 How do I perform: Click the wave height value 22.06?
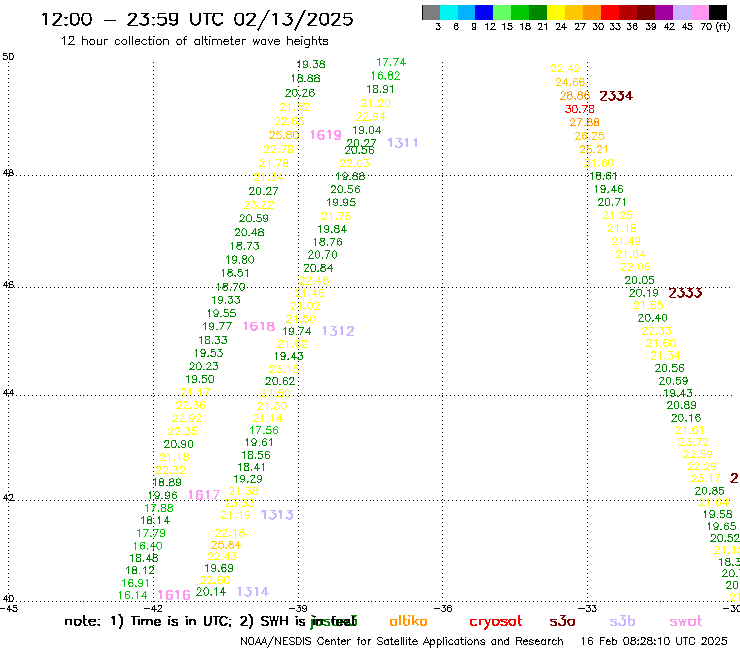coord(635,267)
